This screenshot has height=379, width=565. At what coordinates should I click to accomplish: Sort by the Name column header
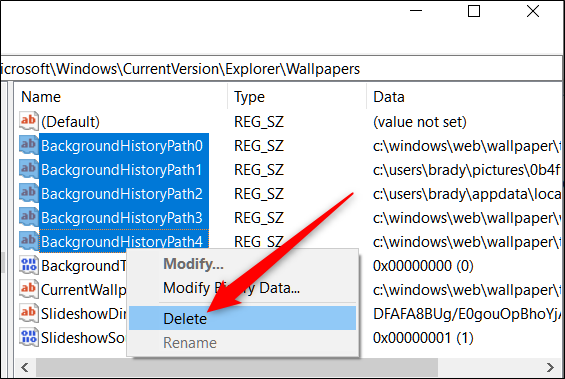click(121, 97)
